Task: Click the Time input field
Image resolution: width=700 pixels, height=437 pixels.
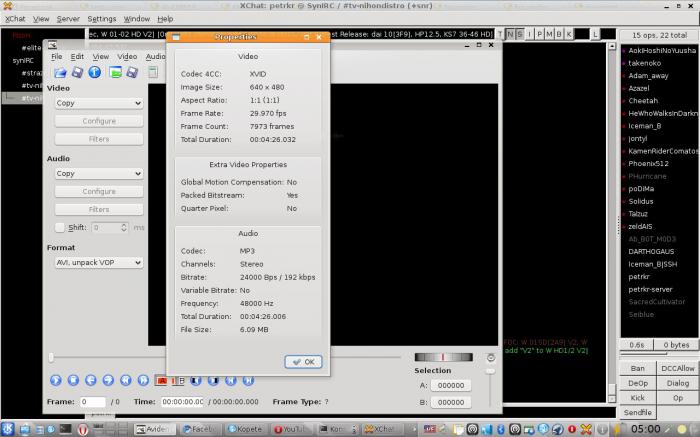Action: 182,402
